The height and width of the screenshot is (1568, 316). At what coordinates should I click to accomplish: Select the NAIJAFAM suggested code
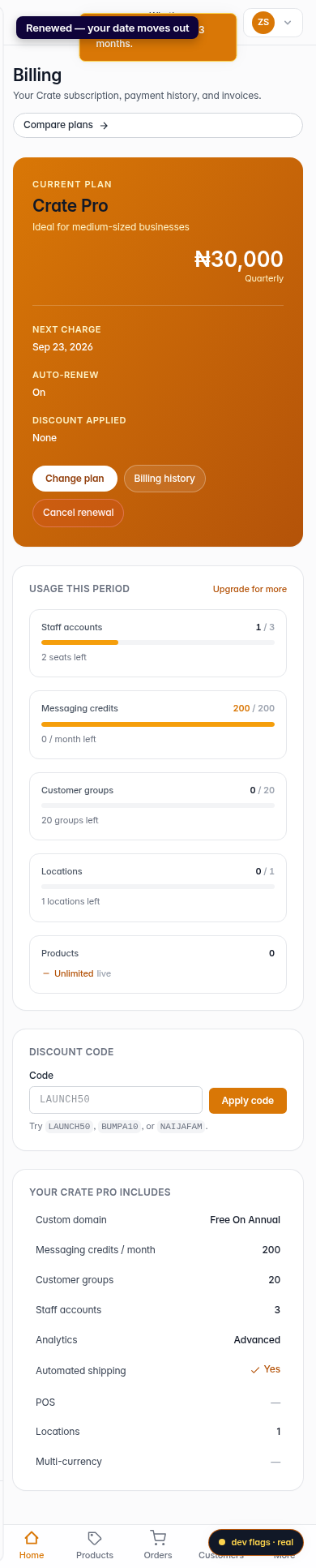click(181, 1127)
